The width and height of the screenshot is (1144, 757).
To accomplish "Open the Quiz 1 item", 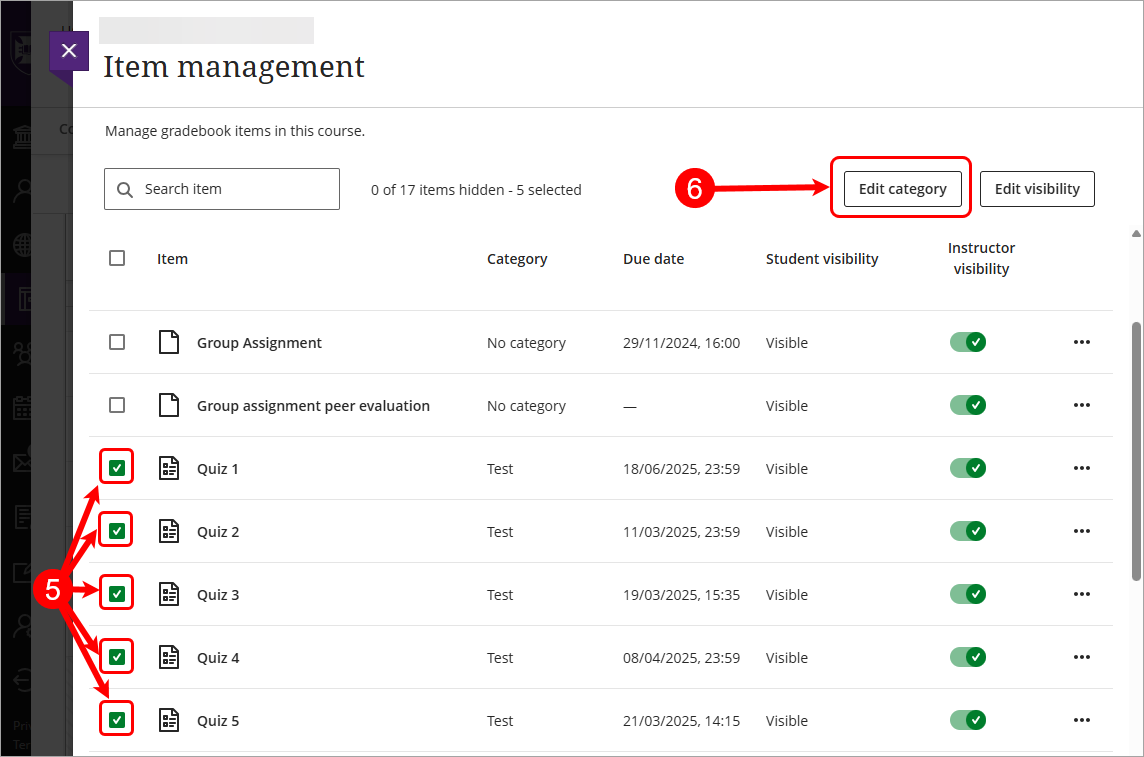I will (x=217, y=469).
